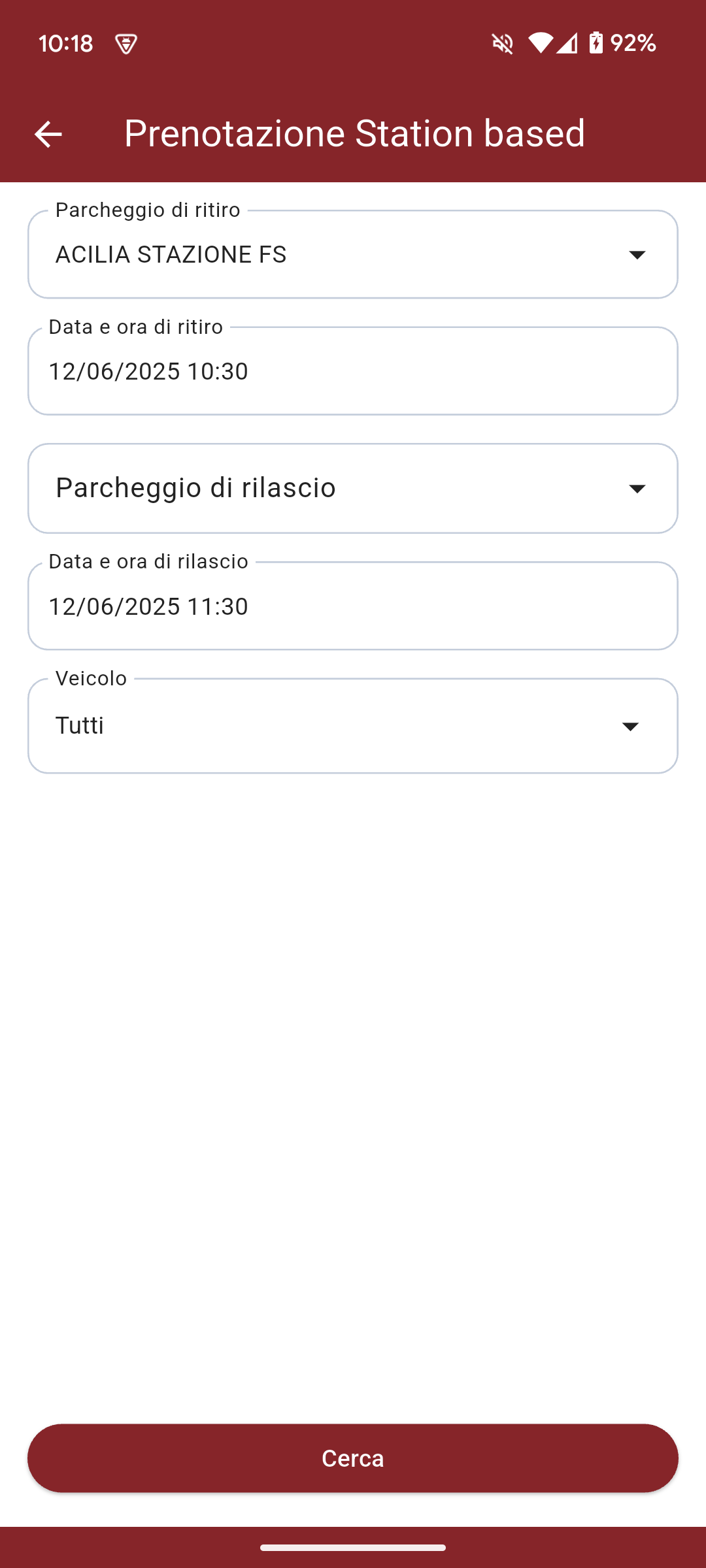Viewport: 706px width, 1568px height.
Task: Tap the 92% battery percentage text
Action: tap(633, 43)
